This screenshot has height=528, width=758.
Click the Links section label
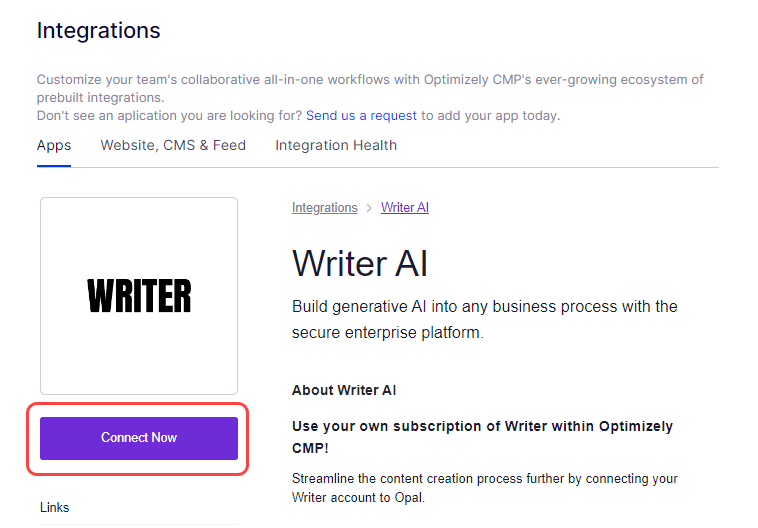pyautogui.click(x=55, y=507)
